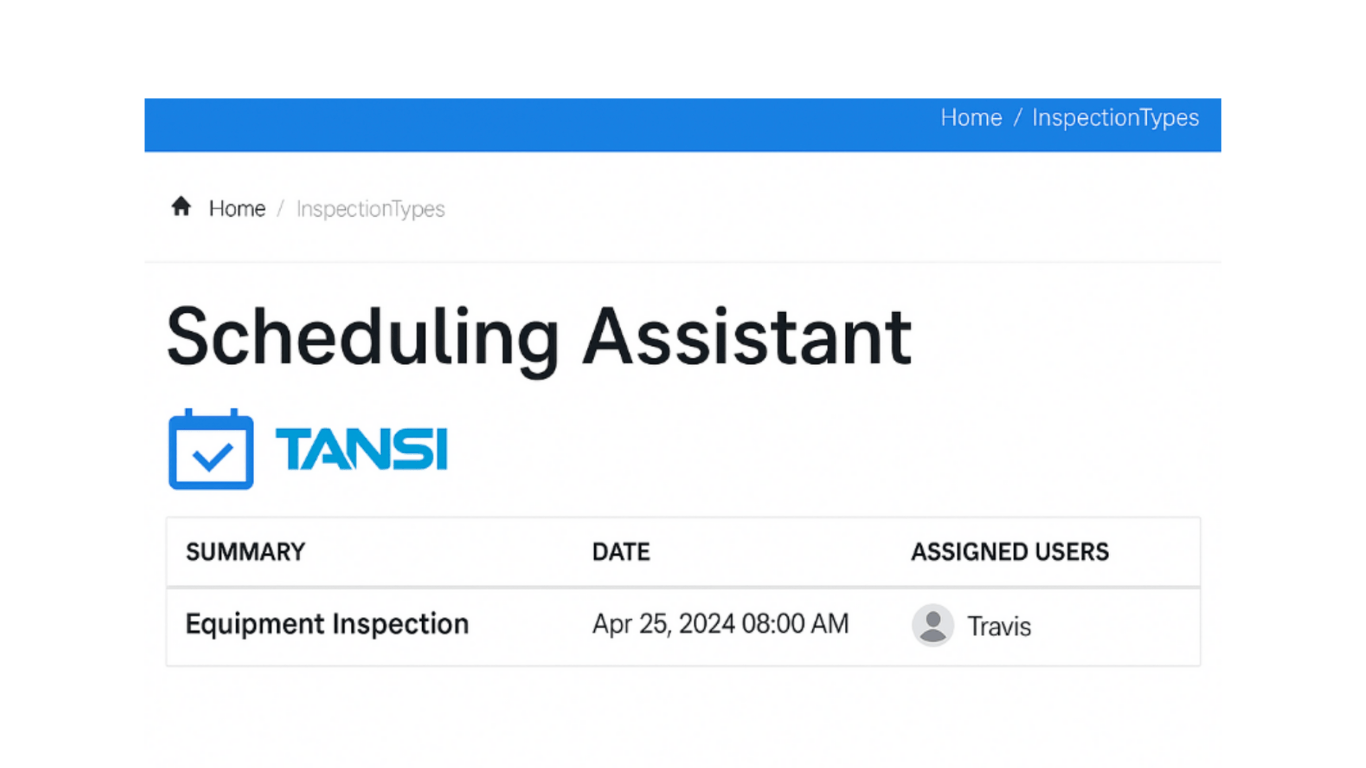Click InspectionTypes in the top blue bar
Viewport: 1366px width, 768px height.
point(1115,117)
